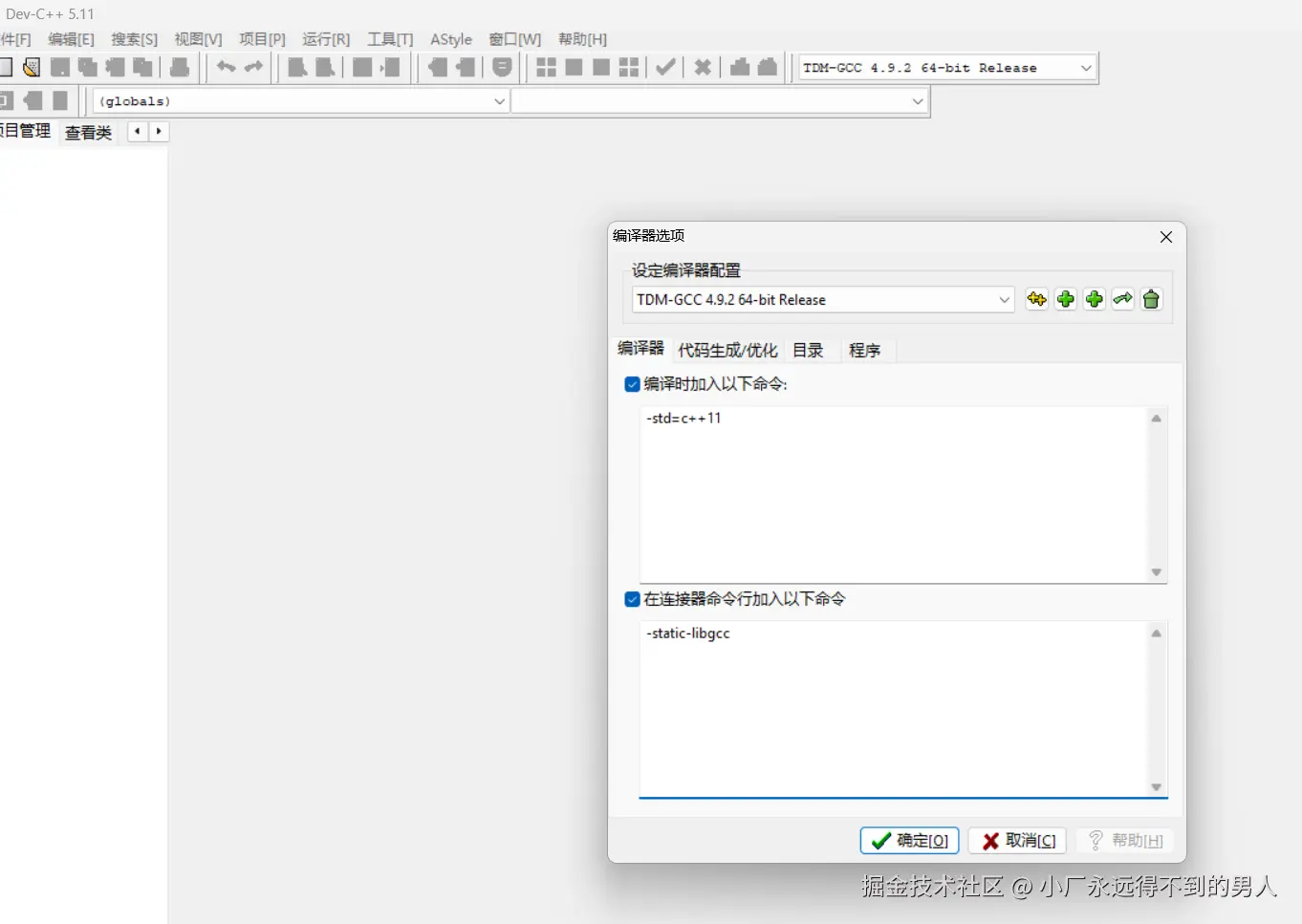Click the Replace icon next to the Find icon
The width and height of the screenshot is (1302, 924).
325,67
